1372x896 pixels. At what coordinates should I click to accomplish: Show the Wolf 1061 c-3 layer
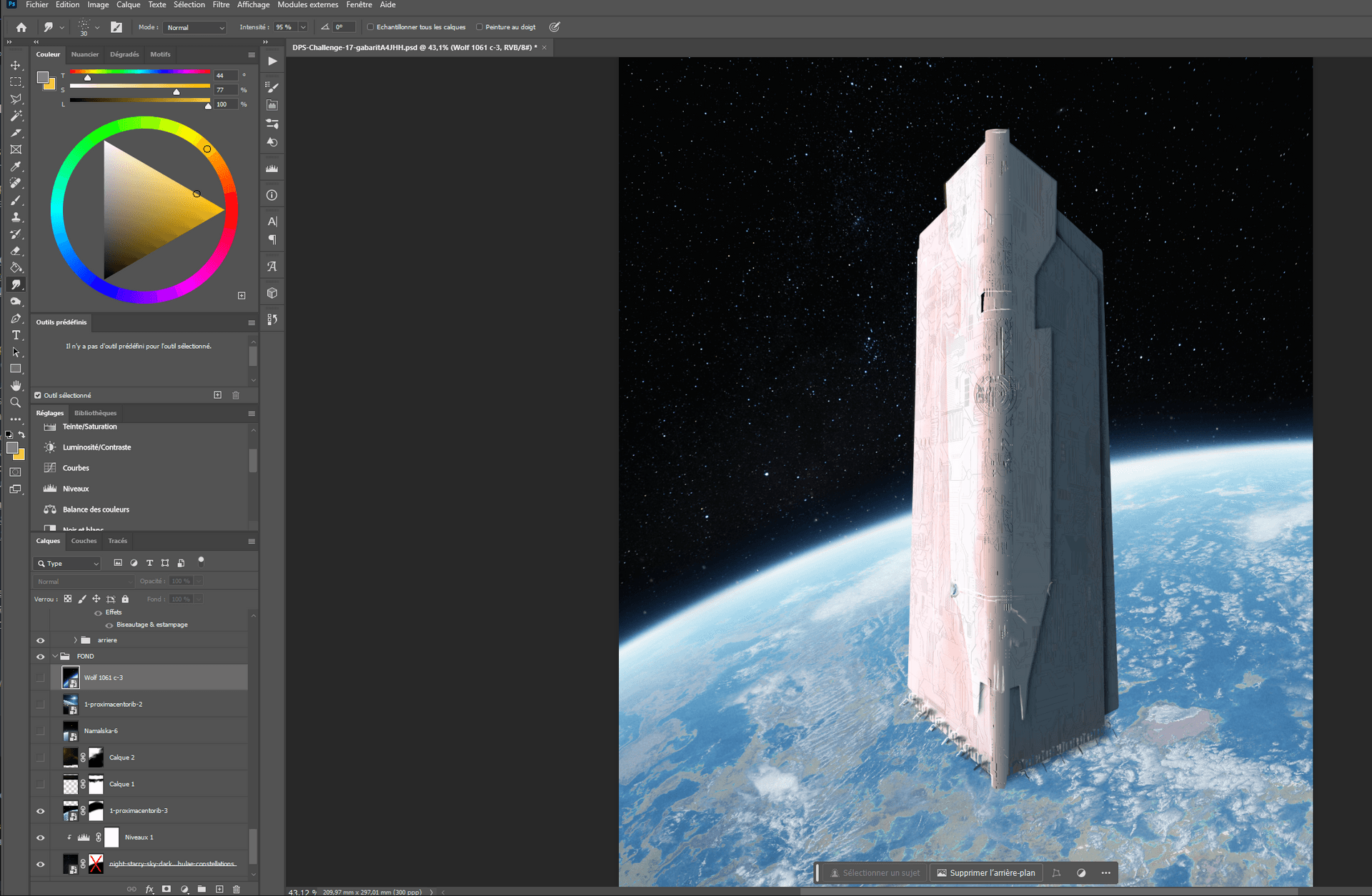pyautogui.click(x=41, y=677)
